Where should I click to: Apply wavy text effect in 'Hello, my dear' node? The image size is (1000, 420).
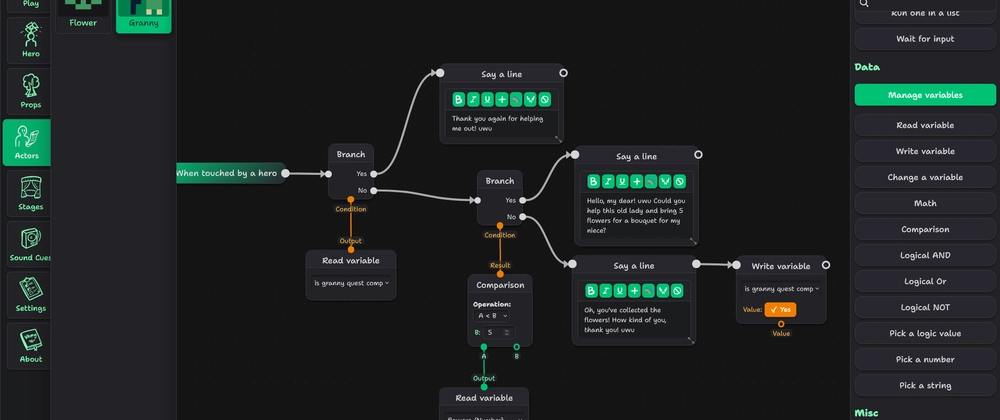click(x=665, y=182)
